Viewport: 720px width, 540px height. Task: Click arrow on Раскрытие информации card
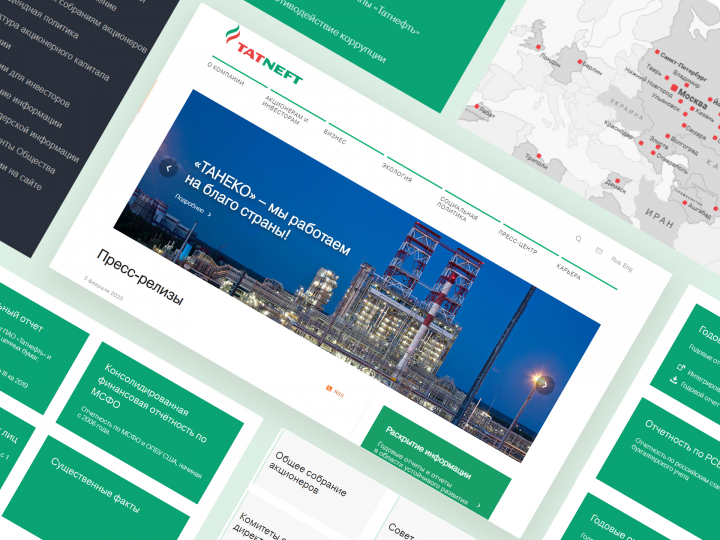click(478, 505)
